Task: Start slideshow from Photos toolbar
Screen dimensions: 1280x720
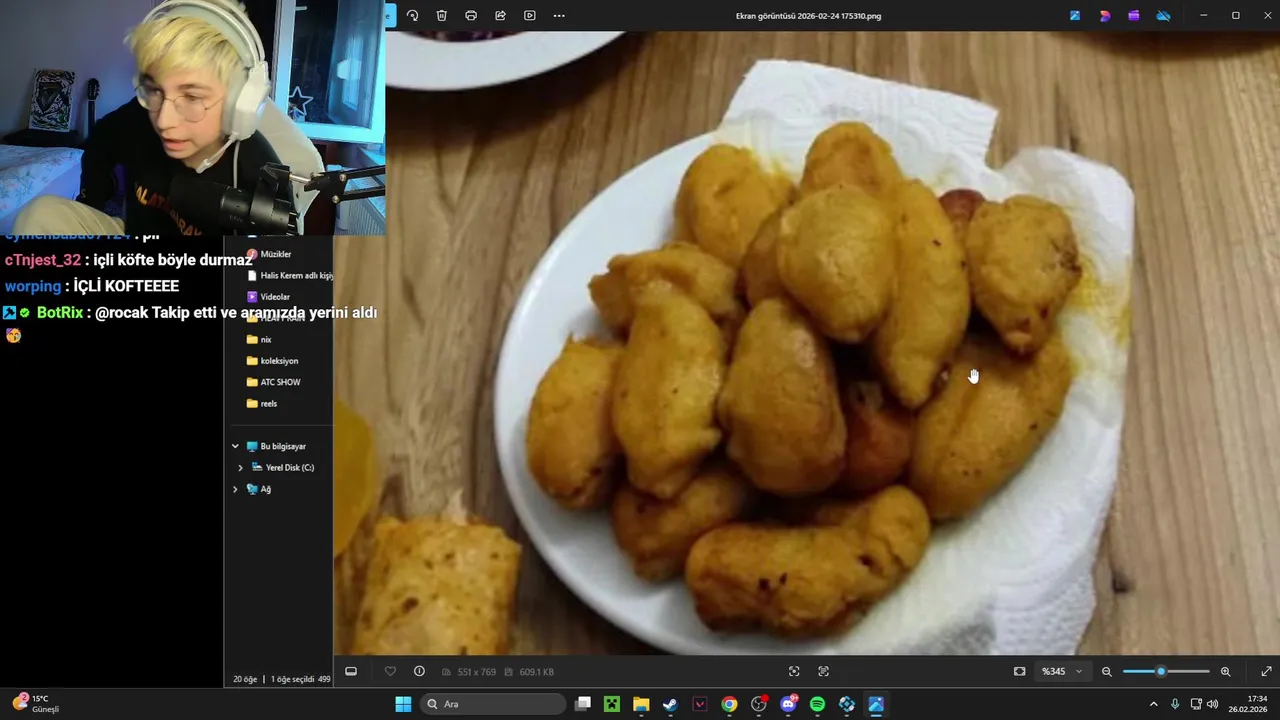Action: pyautogui.click(x=530, y=15)
